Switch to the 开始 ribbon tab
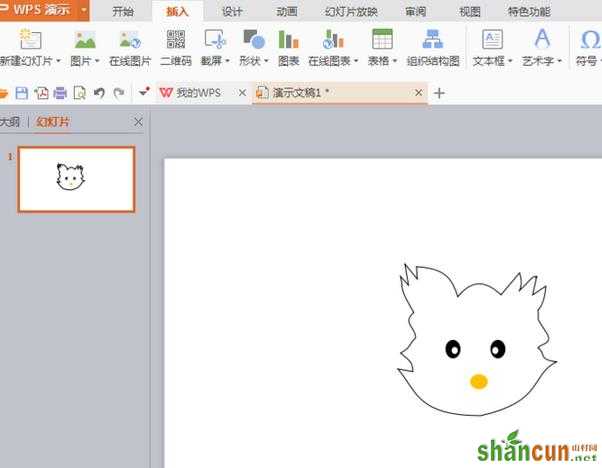 coord(123,12)
